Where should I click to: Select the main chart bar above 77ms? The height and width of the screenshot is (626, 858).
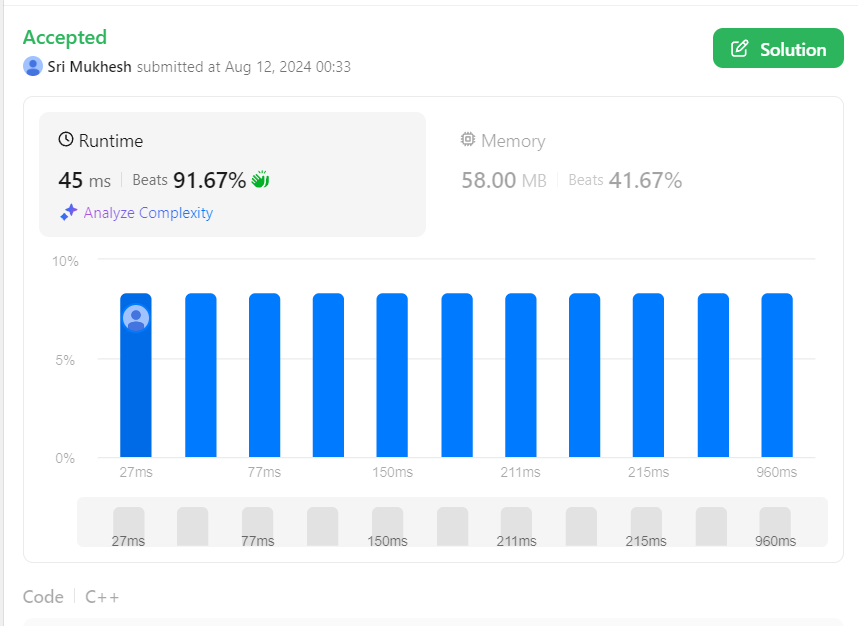(x=264, y=375)
